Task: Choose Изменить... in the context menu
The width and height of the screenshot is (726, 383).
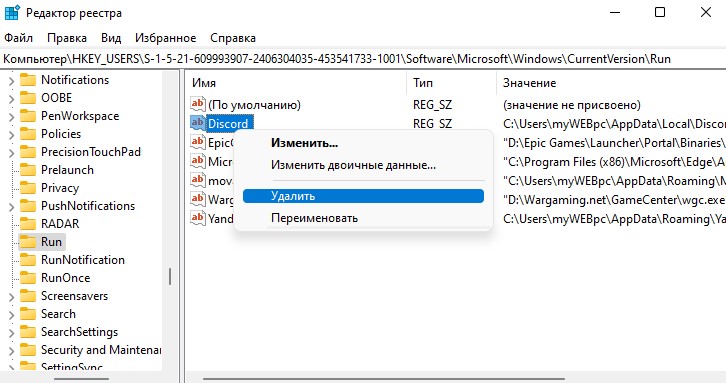Action: (305, 143)
